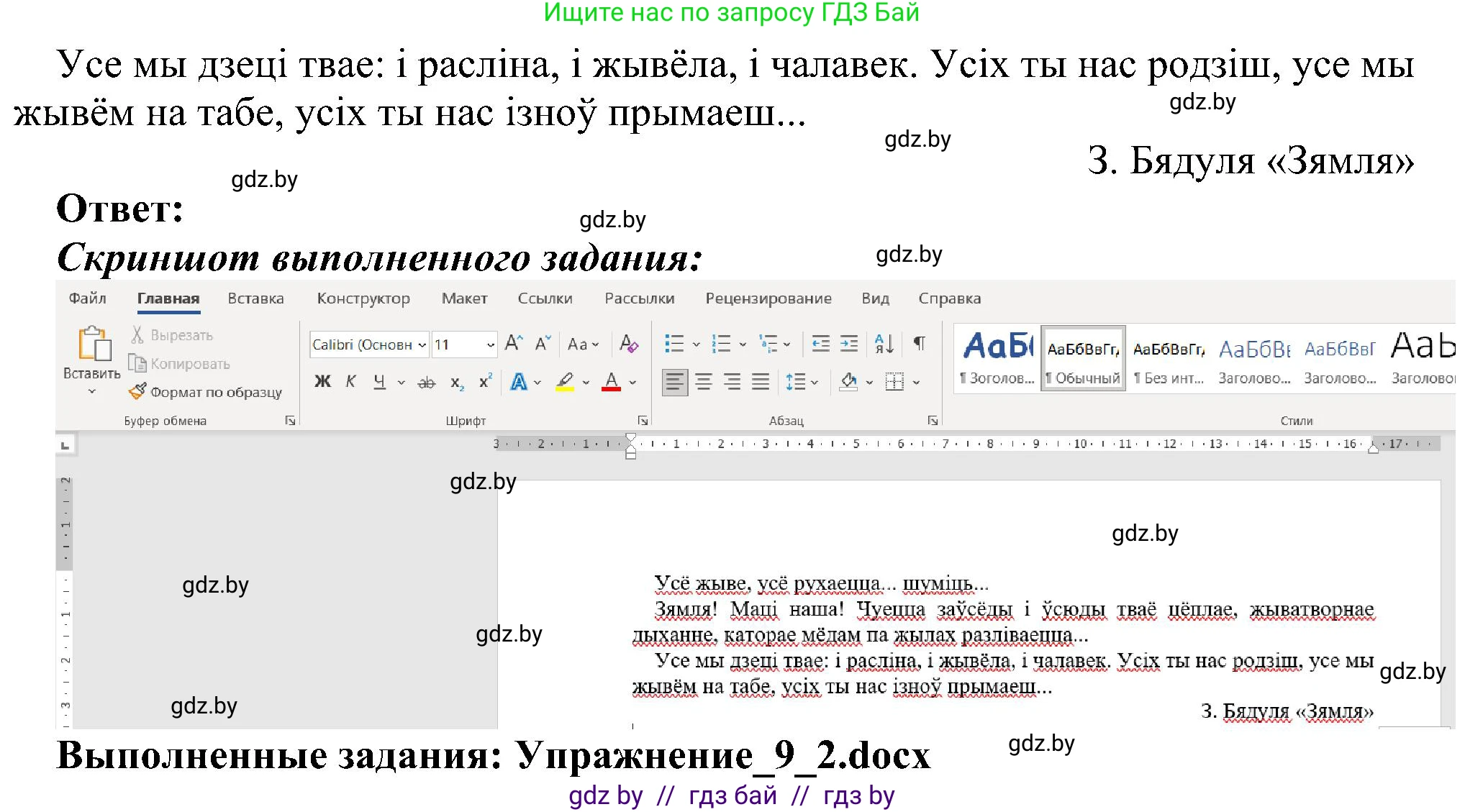
Task: Toggle paragraph marks display (¶)
Action: 918,344
